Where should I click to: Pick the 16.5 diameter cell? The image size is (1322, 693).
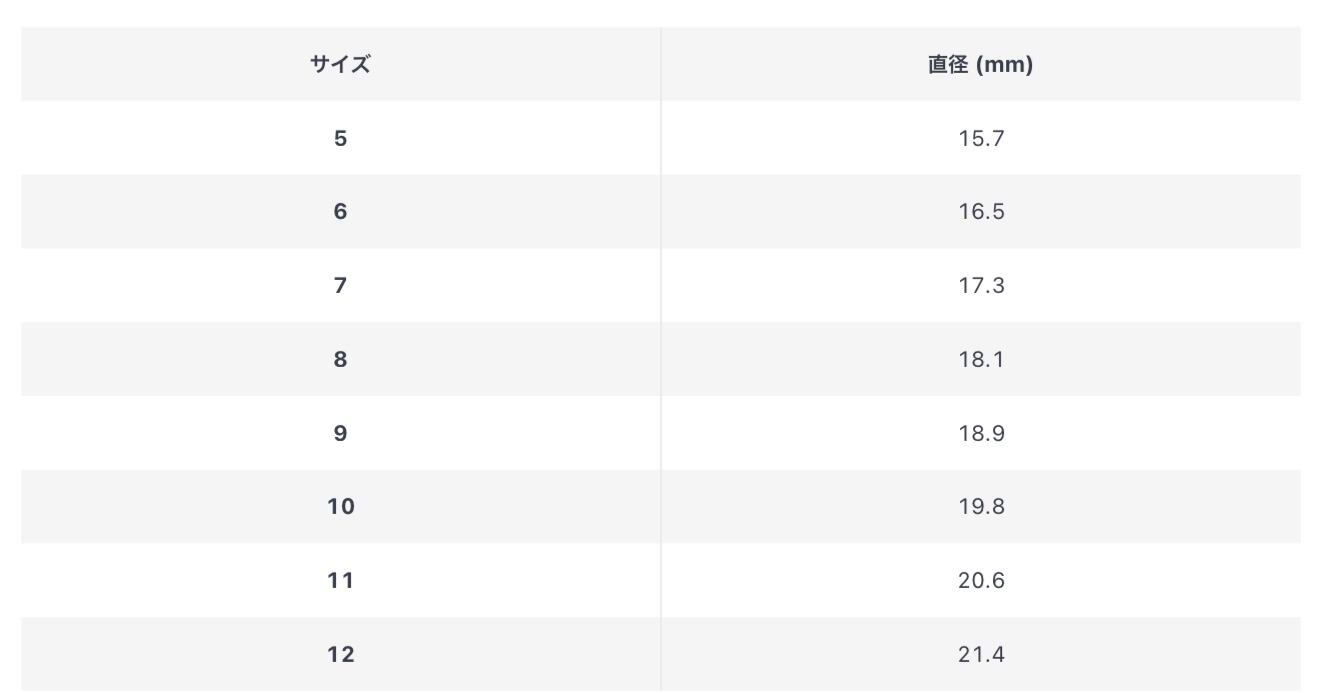click(x=980, y=212)
